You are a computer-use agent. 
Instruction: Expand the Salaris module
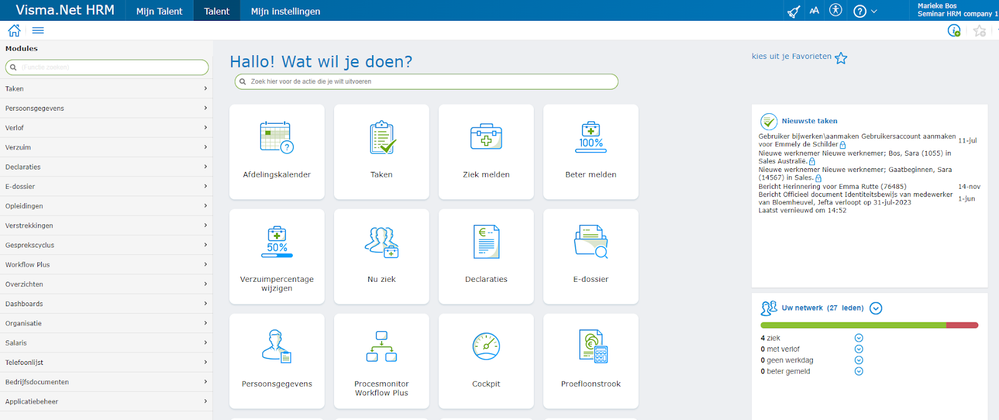106,343
